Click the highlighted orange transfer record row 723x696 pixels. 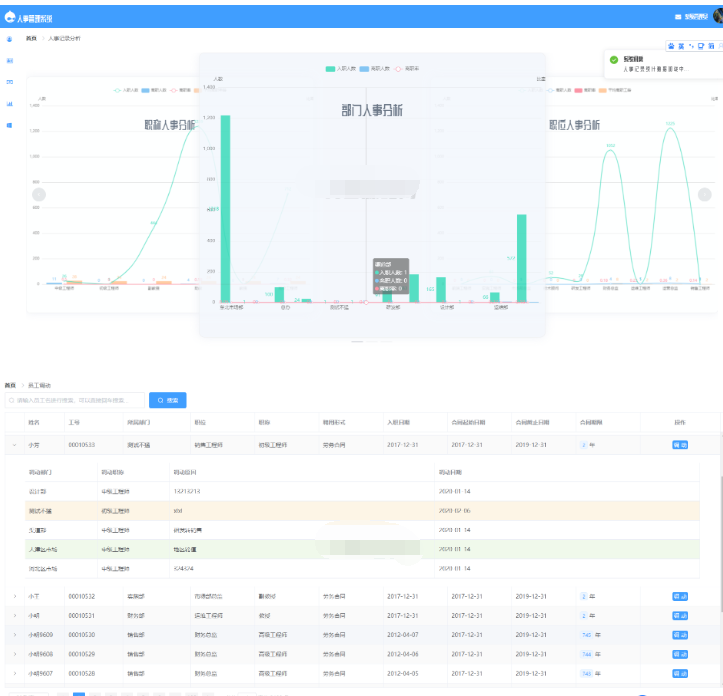(362, 511)
